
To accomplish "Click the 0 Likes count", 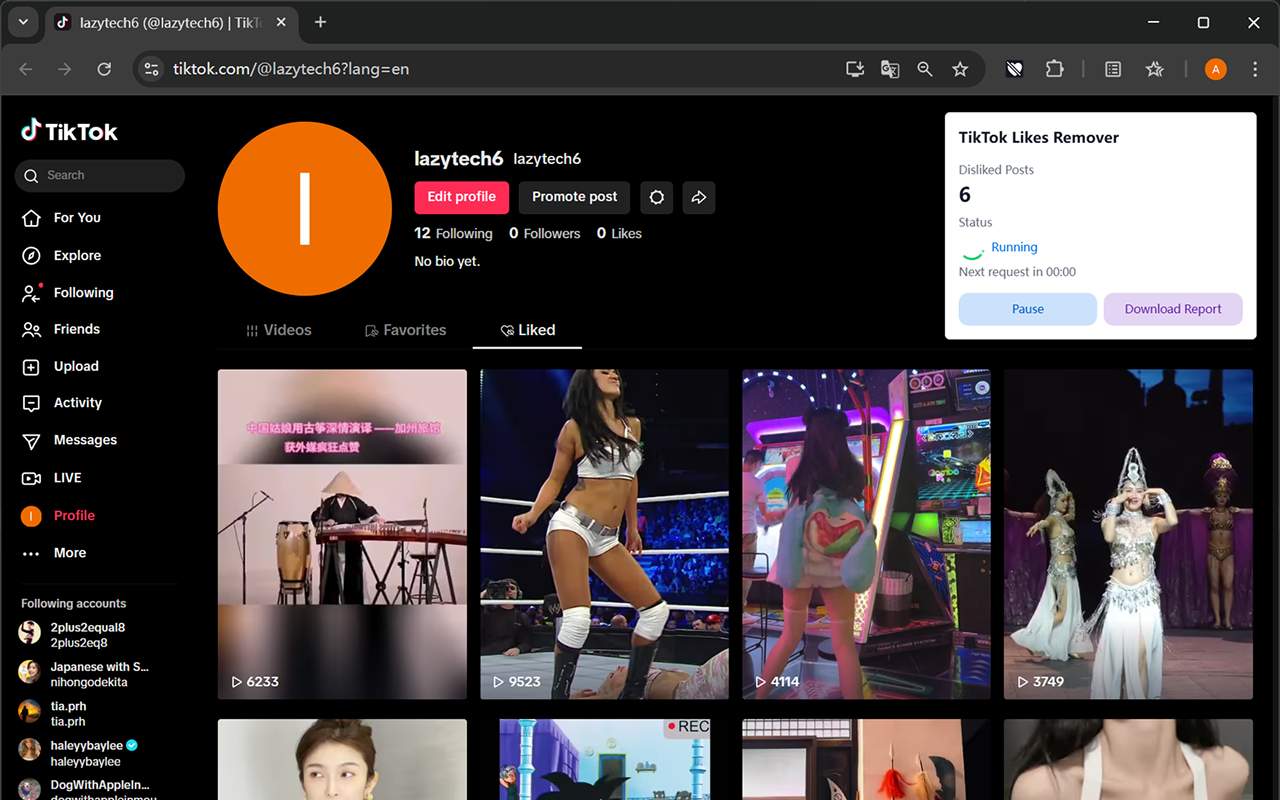I will (619, 233).
